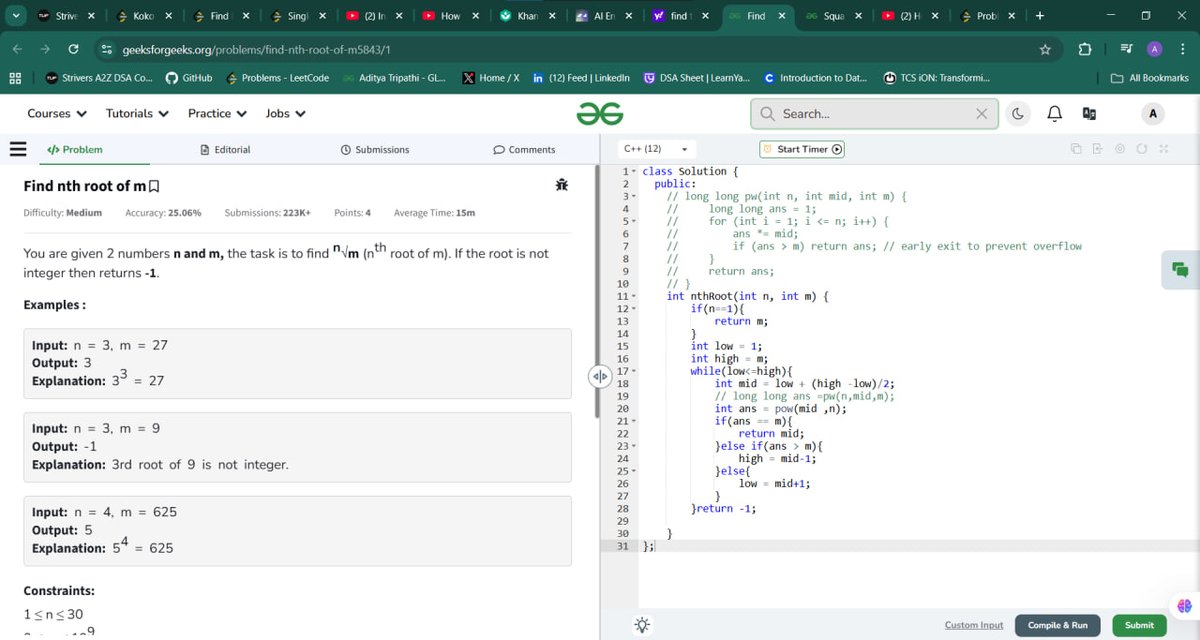This screenshot has height=640, width=1200.
Task: Copy code using editor copy icon
Action: (1076, 149)
